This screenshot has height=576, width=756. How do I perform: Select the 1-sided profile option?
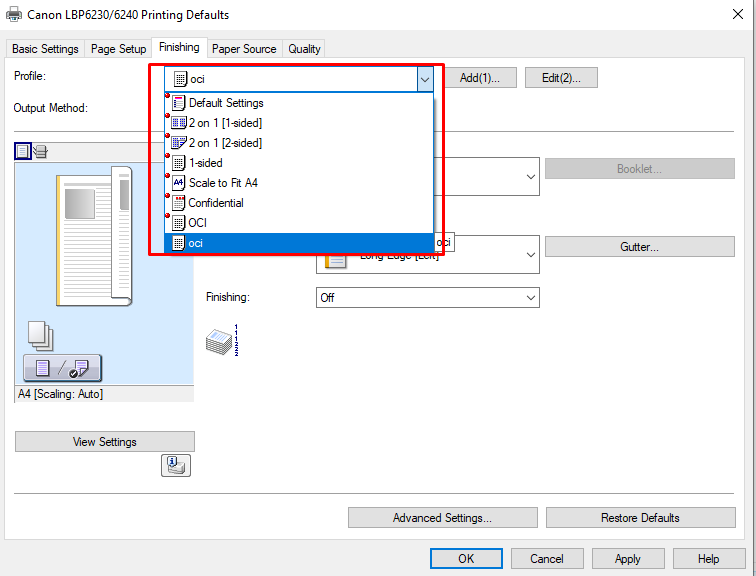coord(298,163)
